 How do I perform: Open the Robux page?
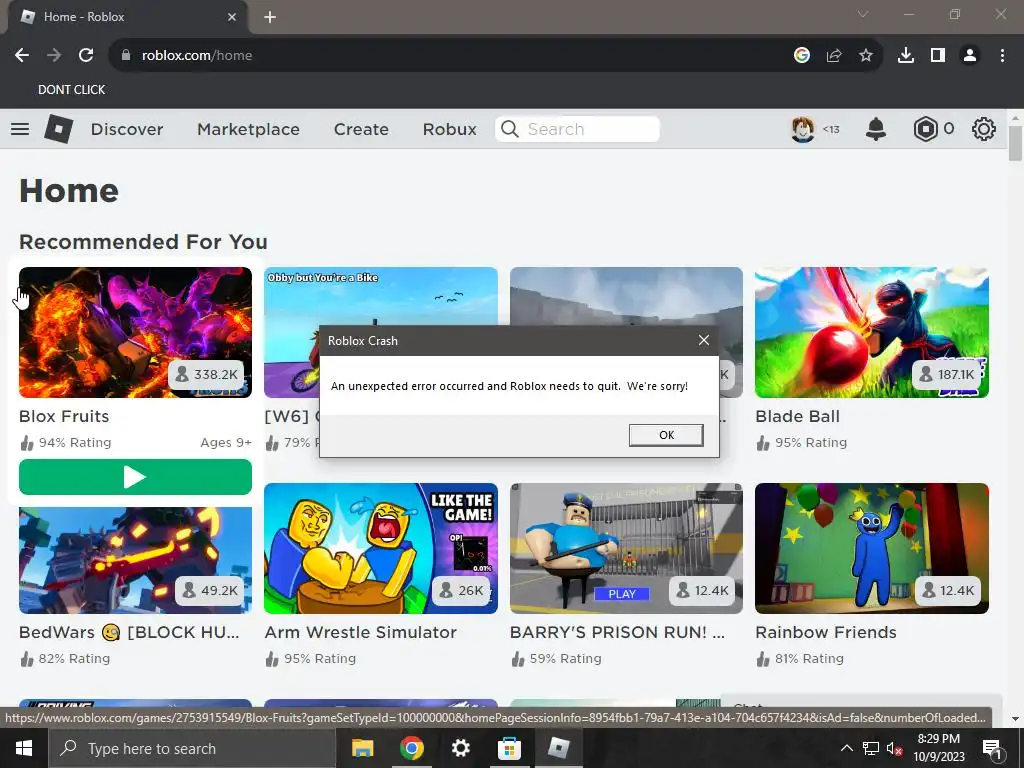(x=449, y=129)
